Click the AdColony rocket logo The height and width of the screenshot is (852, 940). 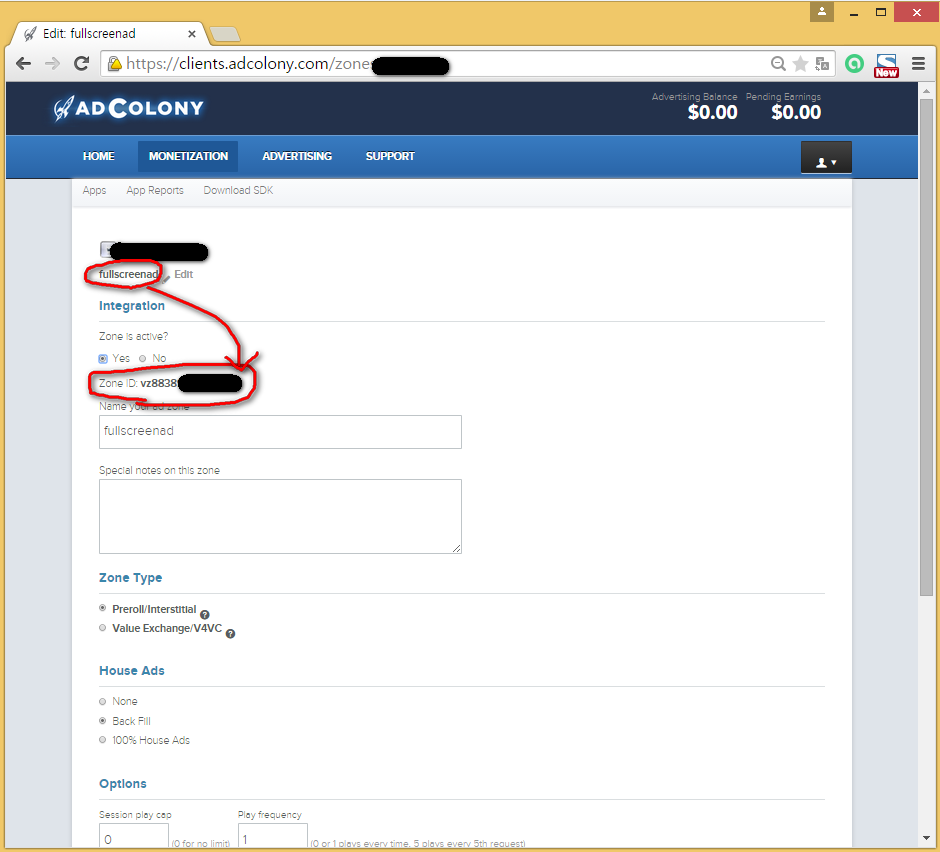(x=128, y=108)
